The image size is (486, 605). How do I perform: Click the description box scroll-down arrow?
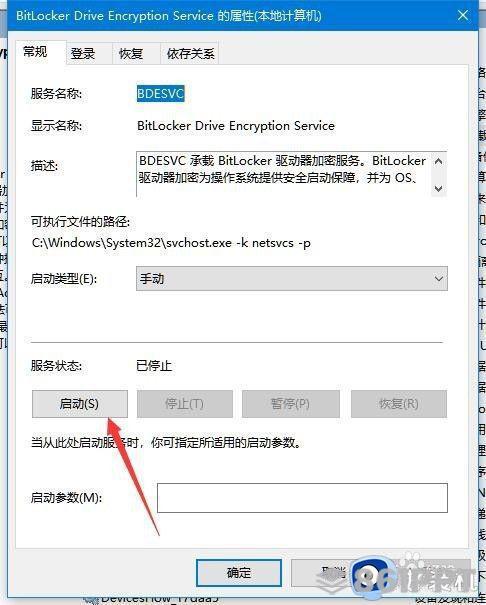tap(439, 189)
